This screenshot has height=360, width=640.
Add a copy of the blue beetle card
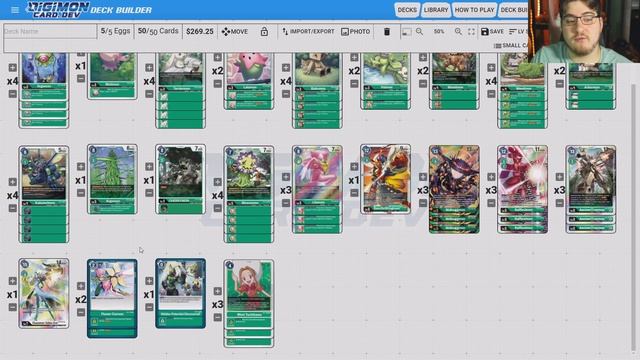click(12, 182)
